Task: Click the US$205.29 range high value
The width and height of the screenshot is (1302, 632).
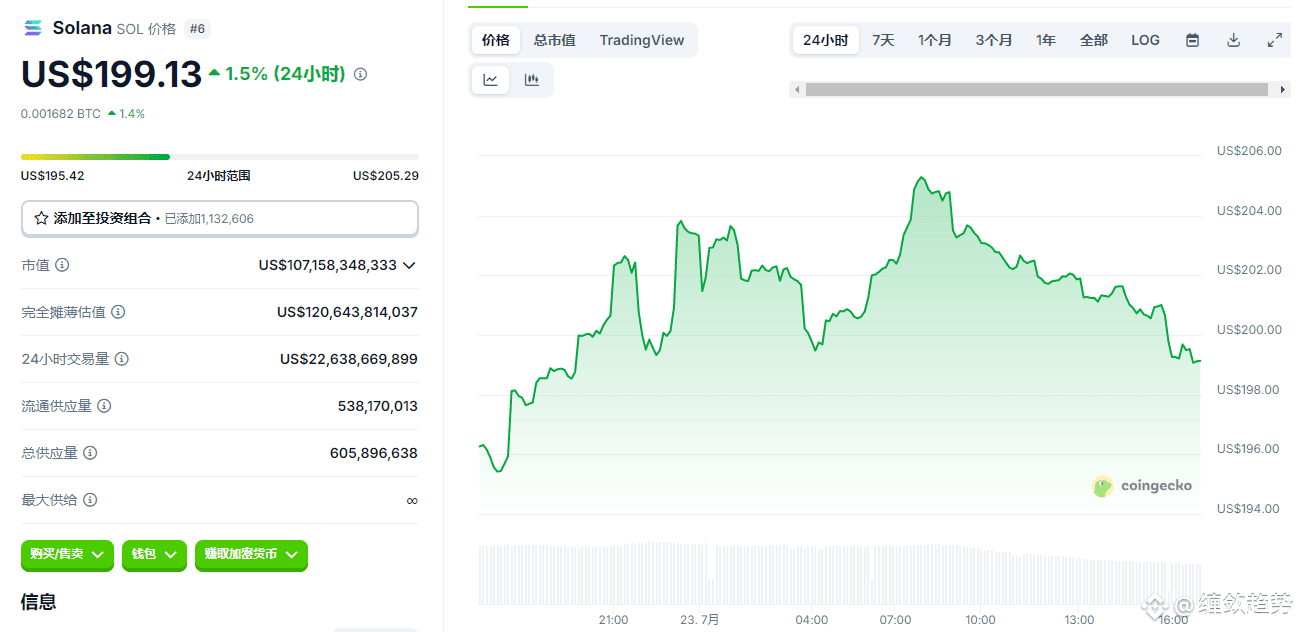Action: pos(386,176)
